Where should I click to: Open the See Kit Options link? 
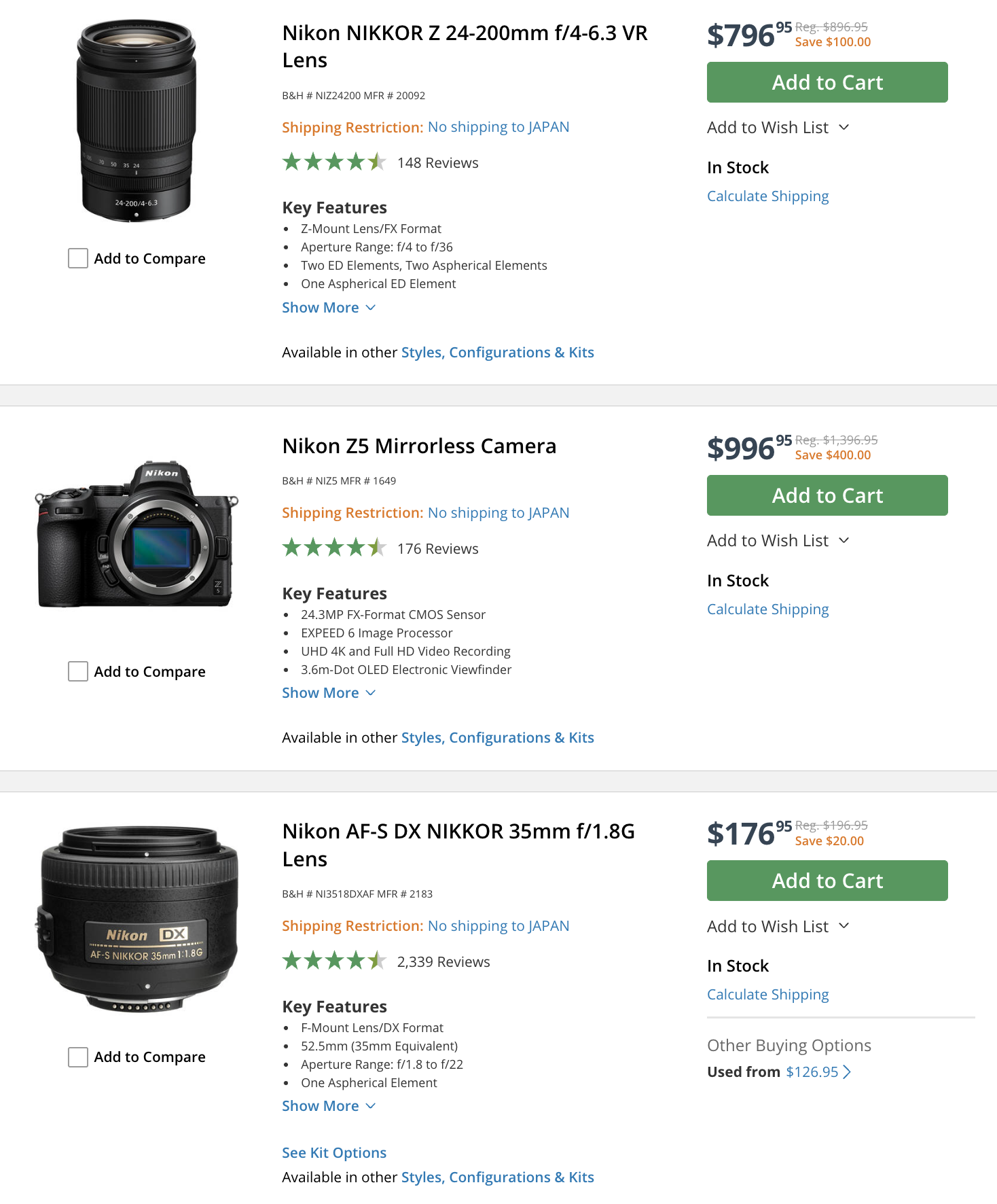coord(334,1153)
